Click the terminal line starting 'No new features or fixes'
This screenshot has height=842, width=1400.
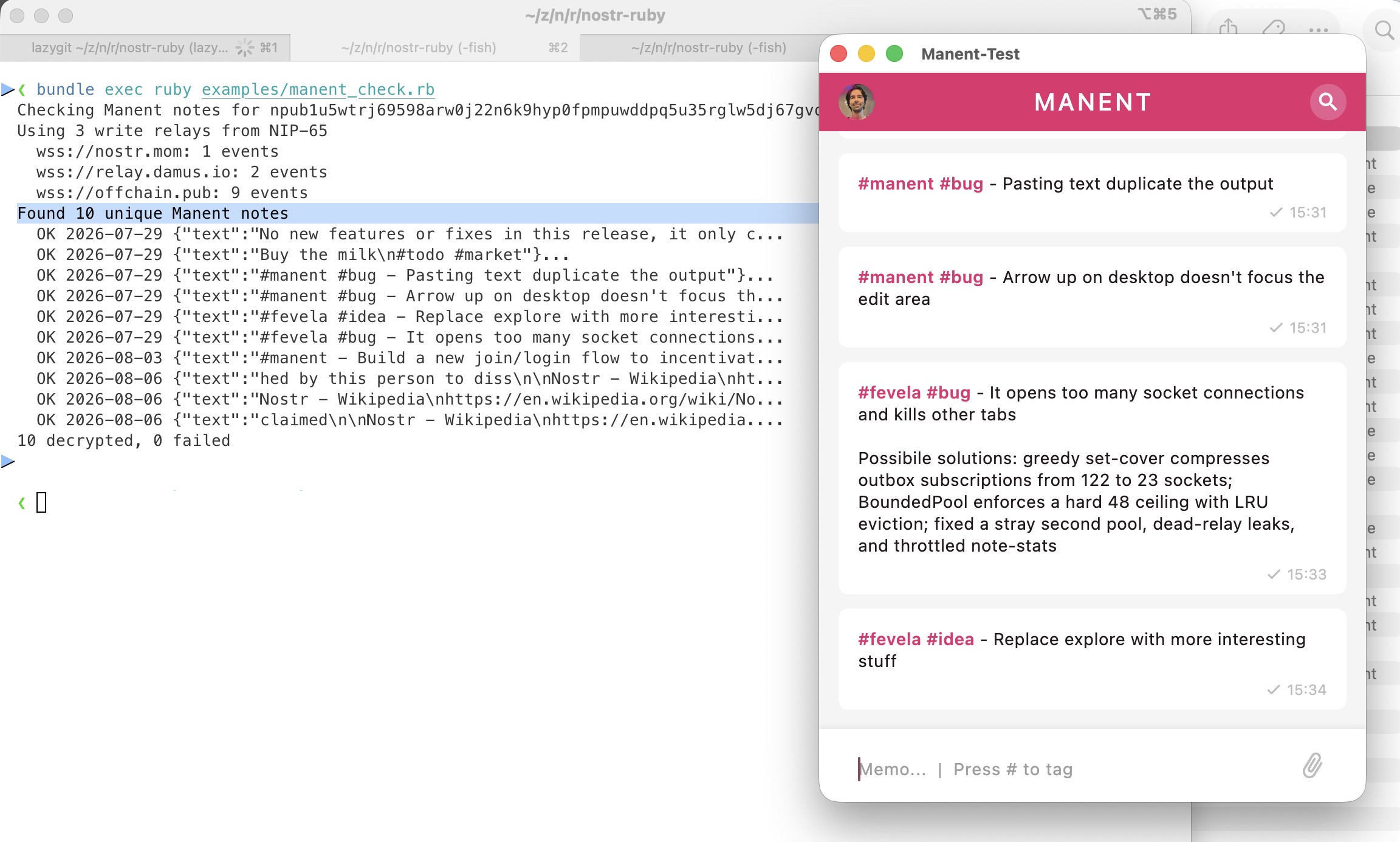point(410,234)
